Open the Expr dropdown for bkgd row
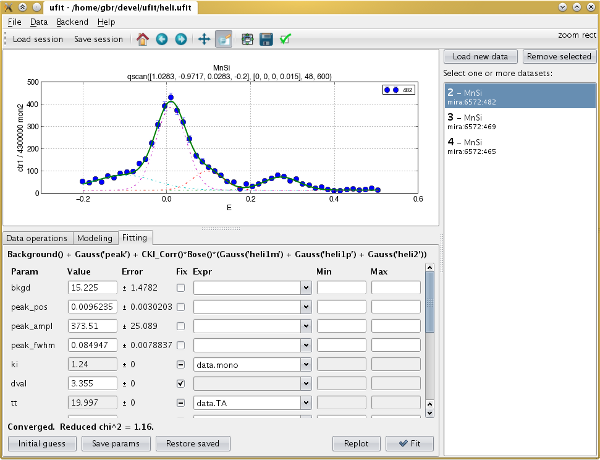Viewport: 600px width, 460px height. point(306,288)
